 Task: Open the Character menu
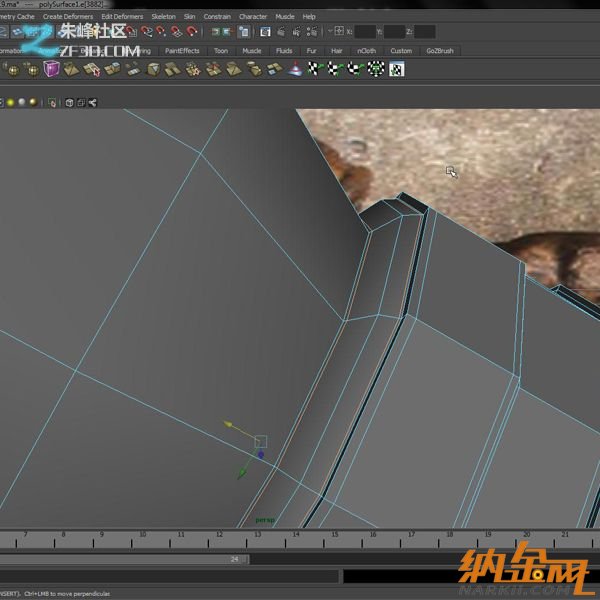[253, 16]
